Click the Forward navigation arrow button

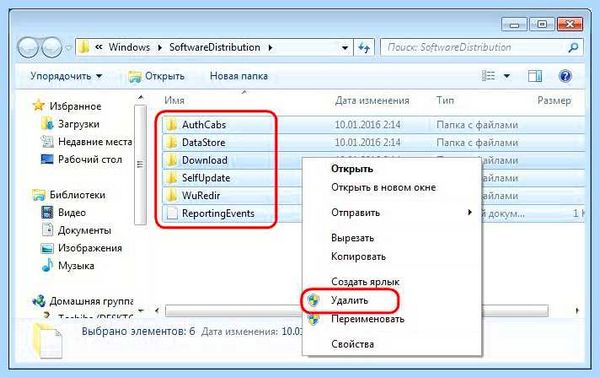(x=52, y=47)
